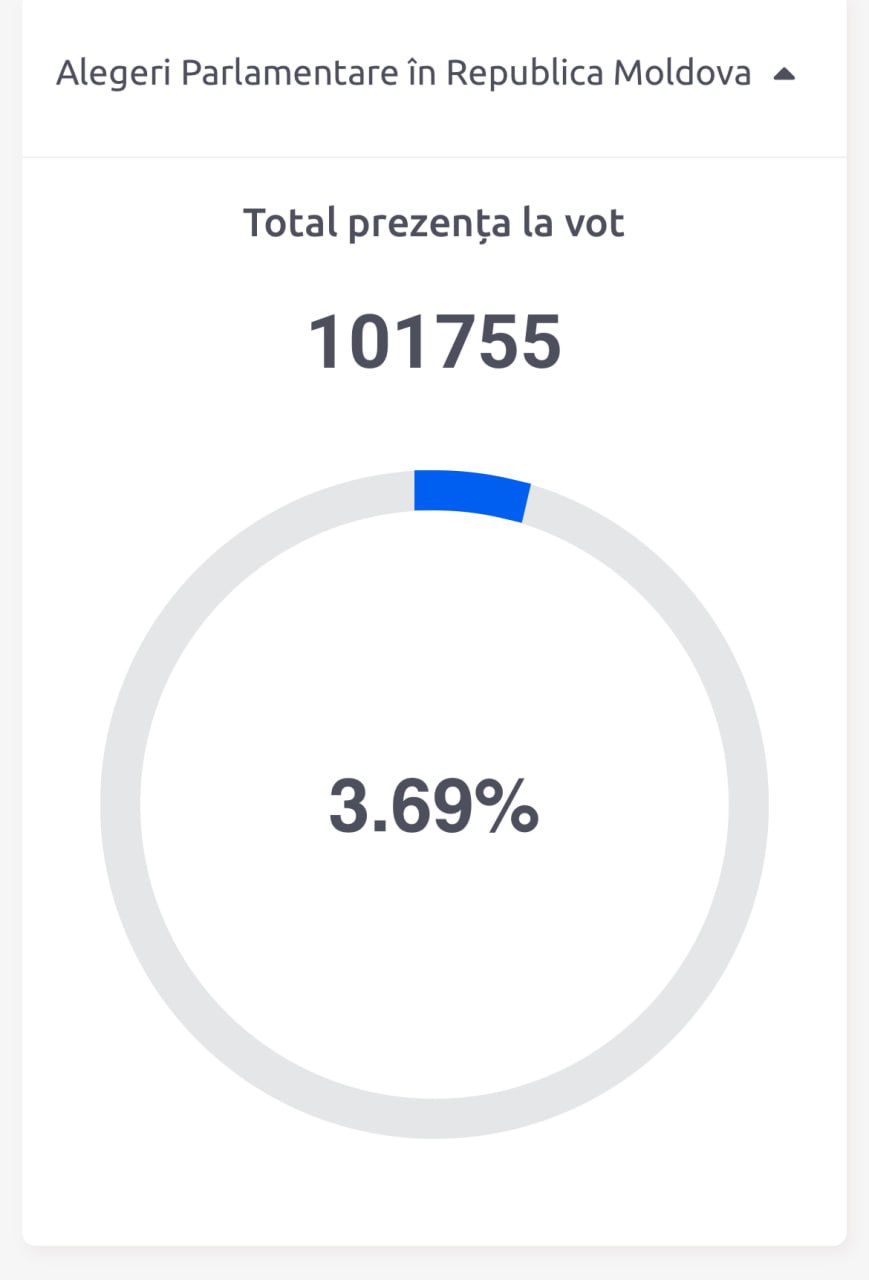
Task: Collapse the panel using the up-arrow caret
Action: 785,74
